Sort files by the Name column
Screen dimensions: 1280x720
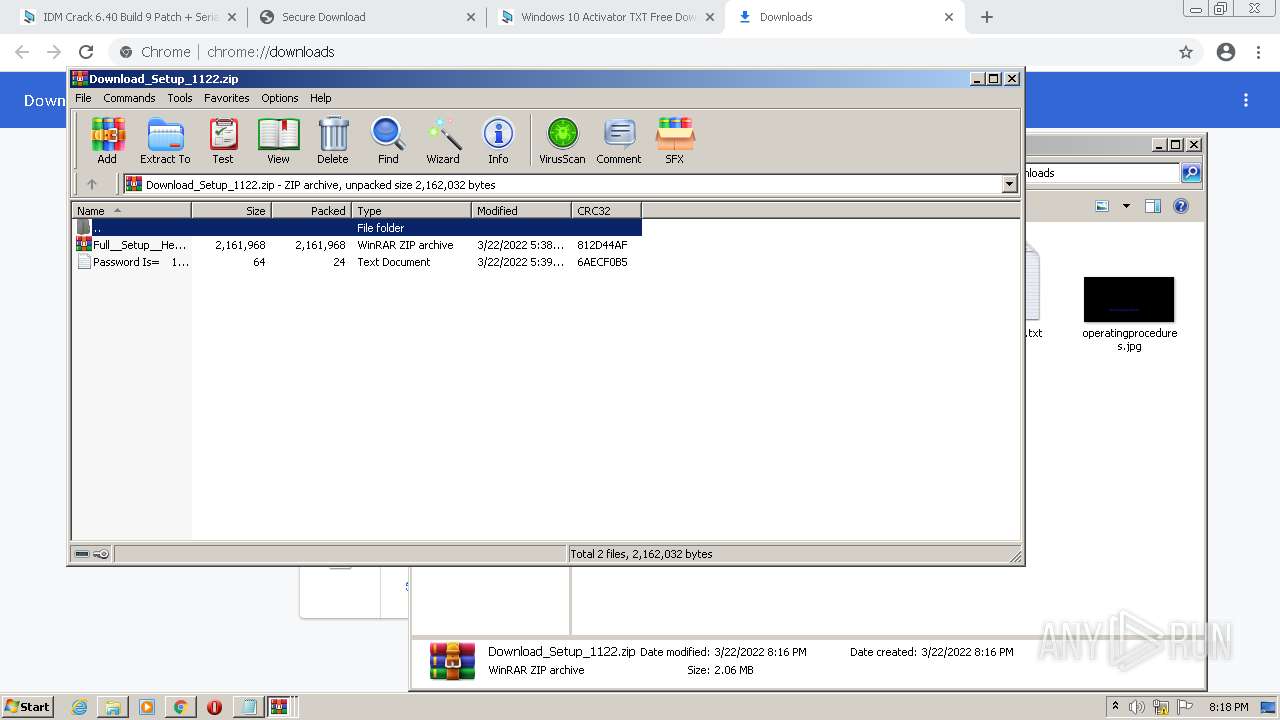coord(132,211)
